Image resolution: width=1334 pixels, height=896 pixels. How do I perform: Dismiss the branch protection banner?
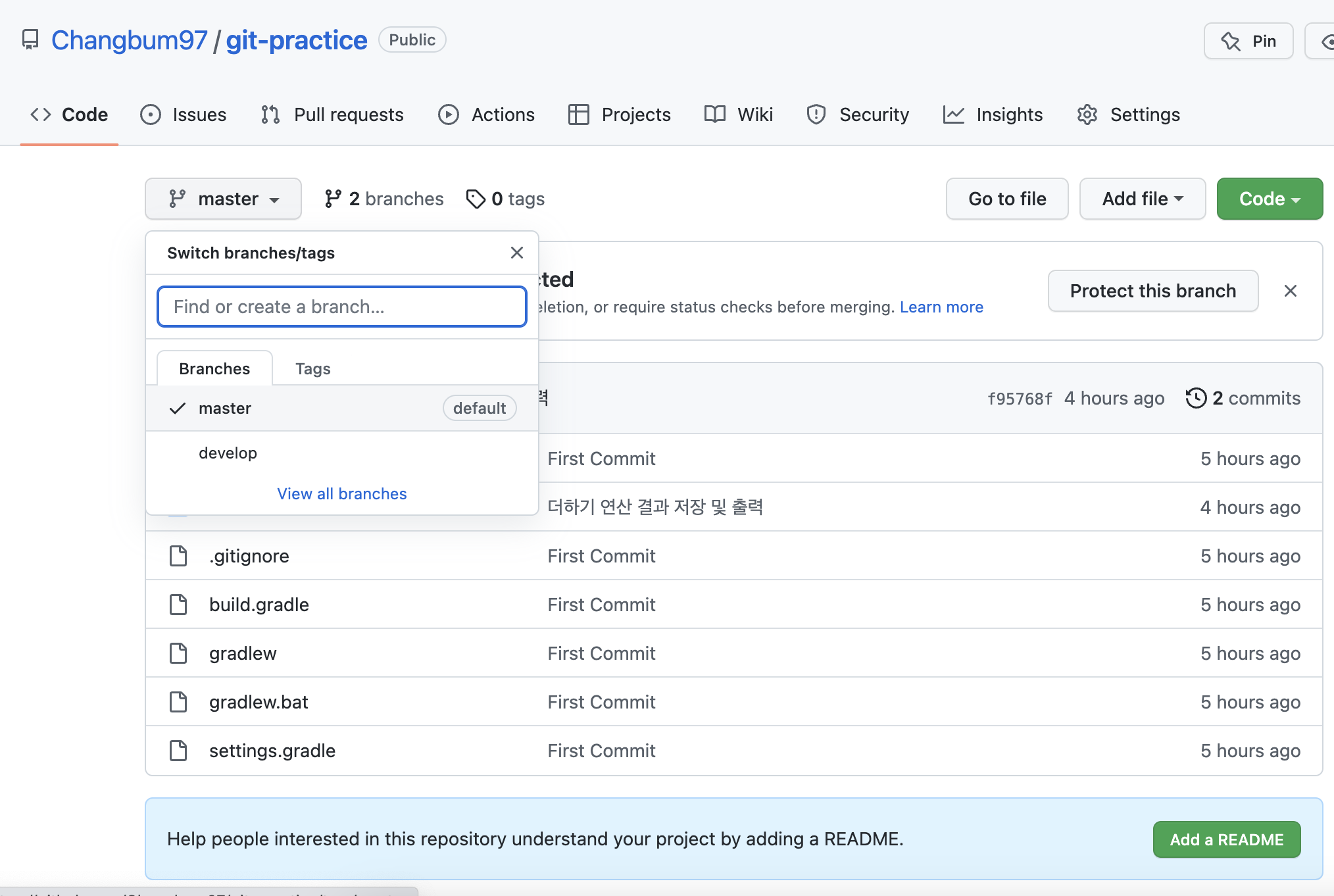(1290, 291)
